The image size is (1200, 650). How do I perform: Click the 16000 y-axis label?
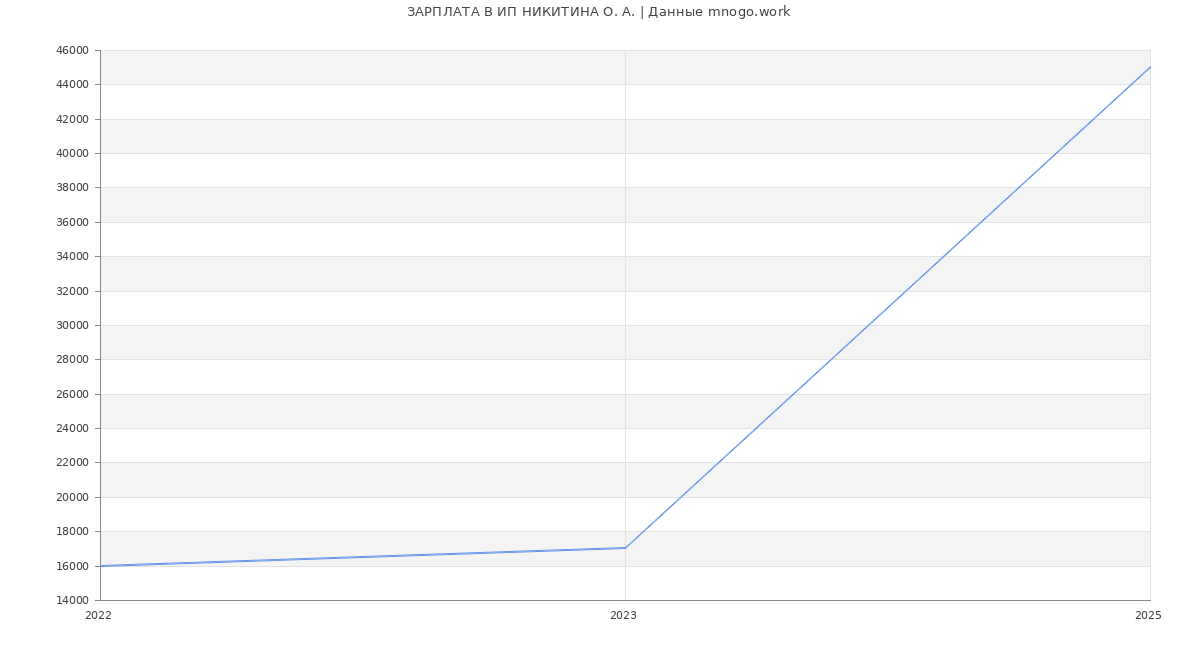coord(72,566)
